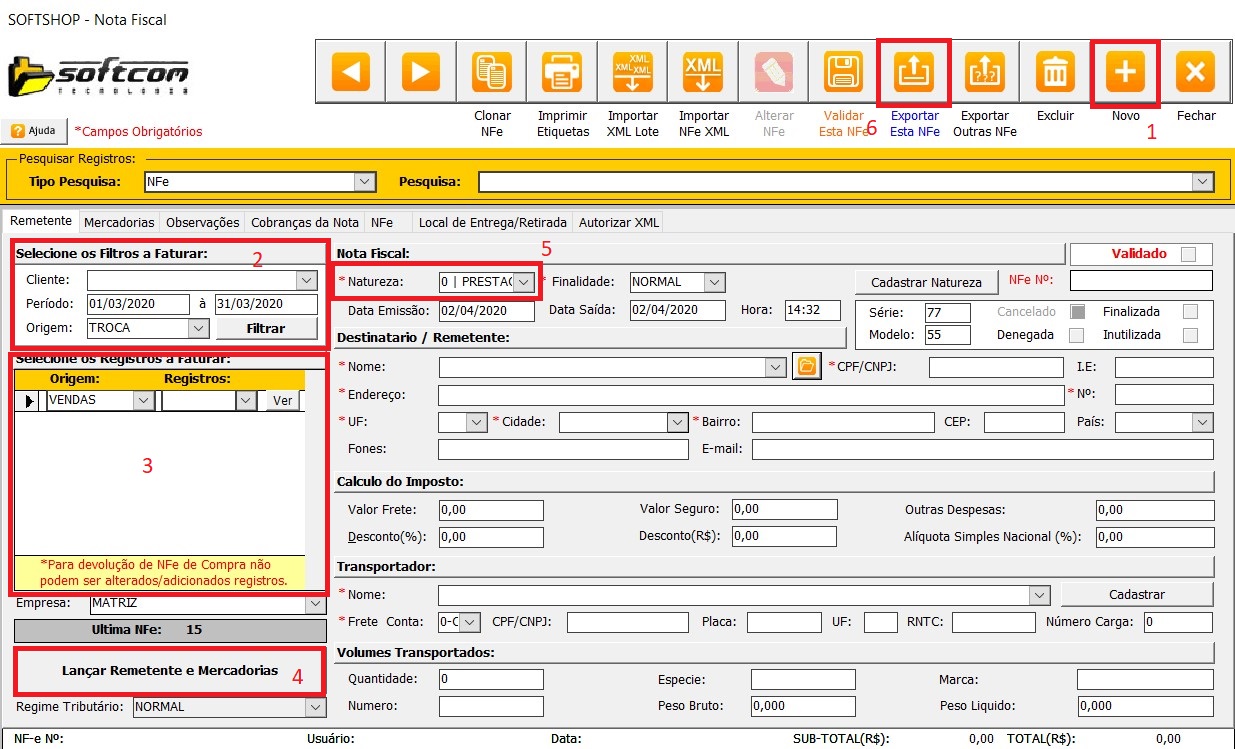Click the Novo plus icon

[1125, 72]
